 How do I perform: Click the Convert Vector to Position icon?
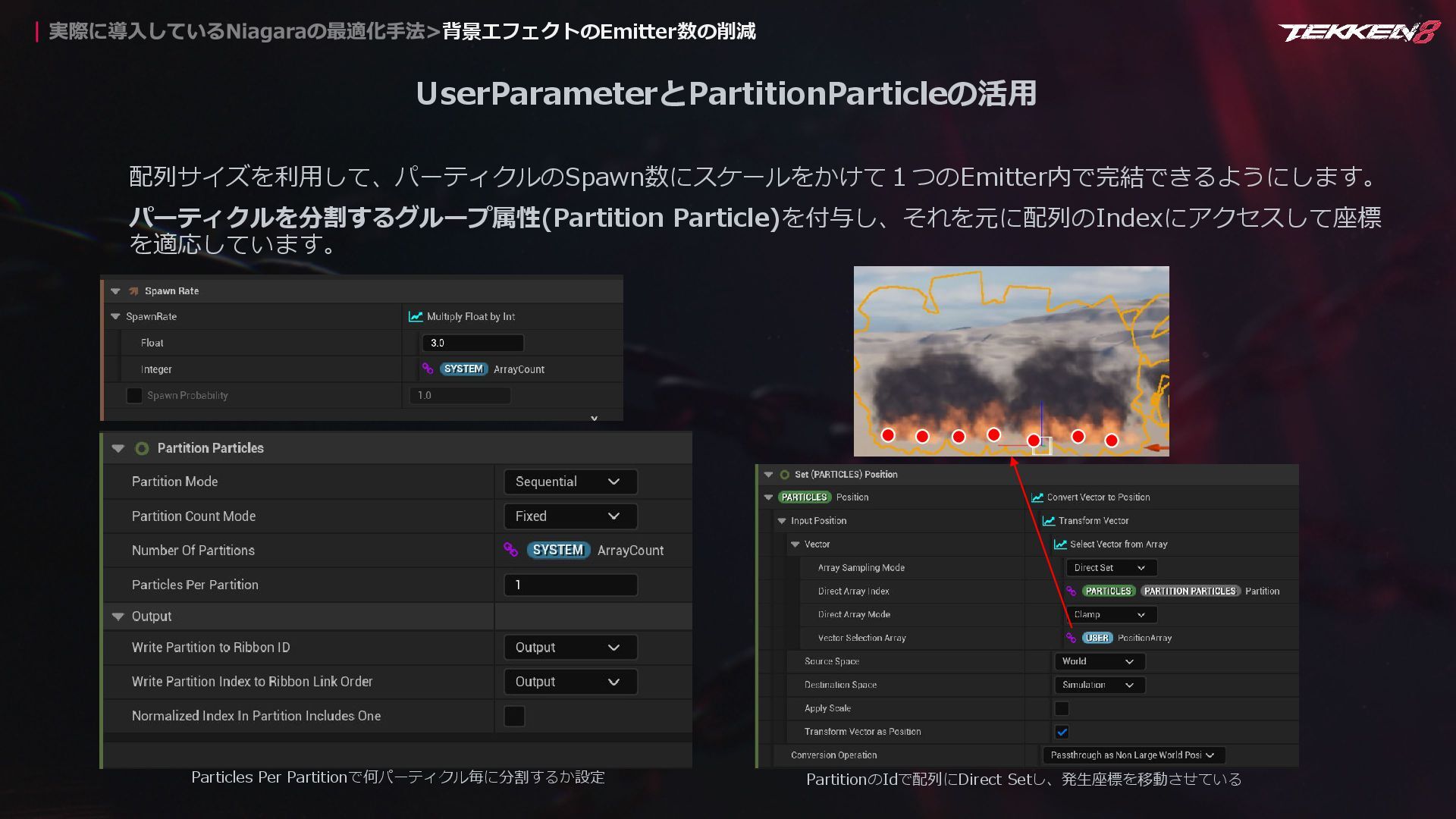tap(1037, 497)
